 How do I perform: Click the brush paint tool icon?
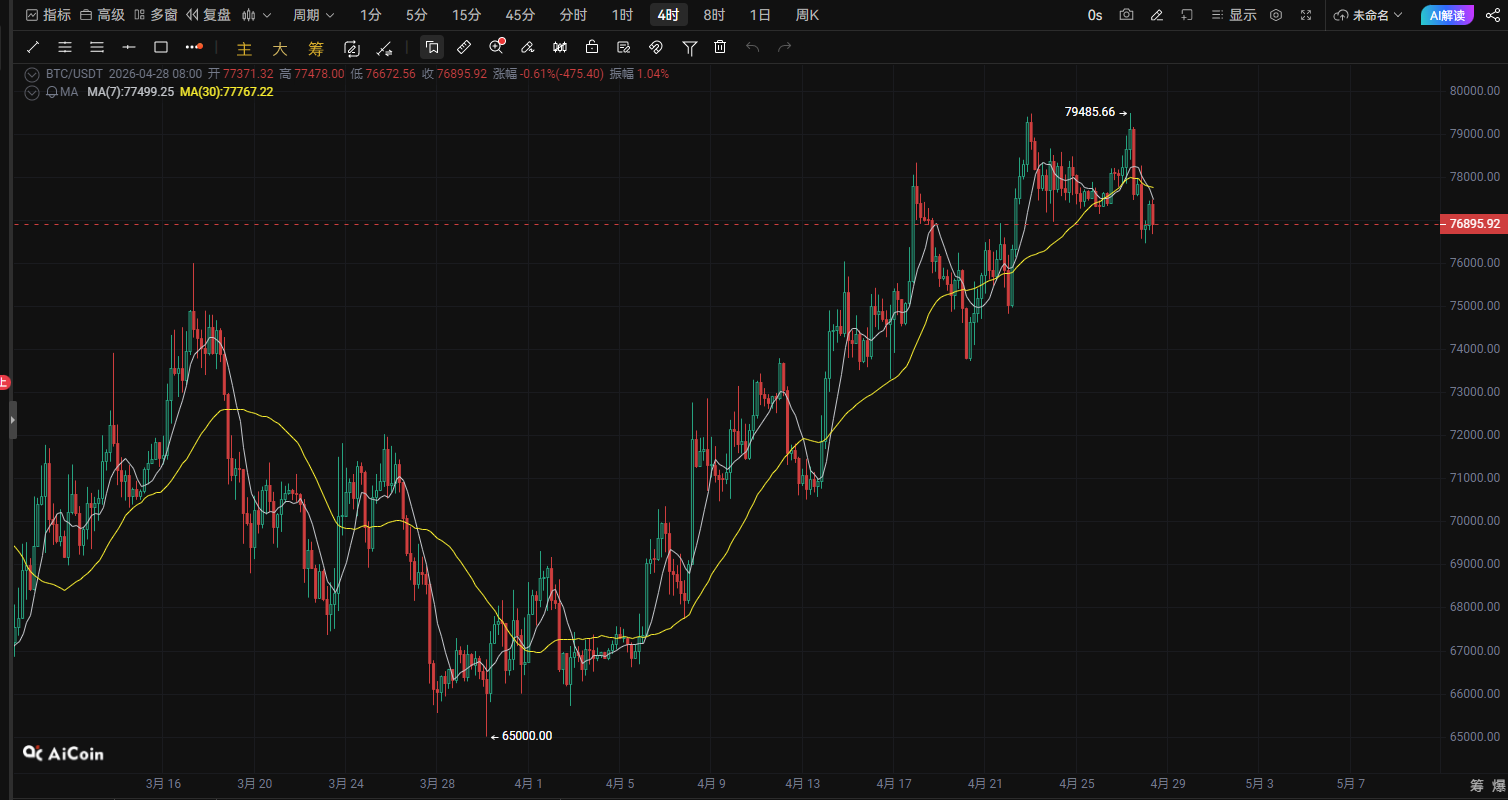click(528, 47)
